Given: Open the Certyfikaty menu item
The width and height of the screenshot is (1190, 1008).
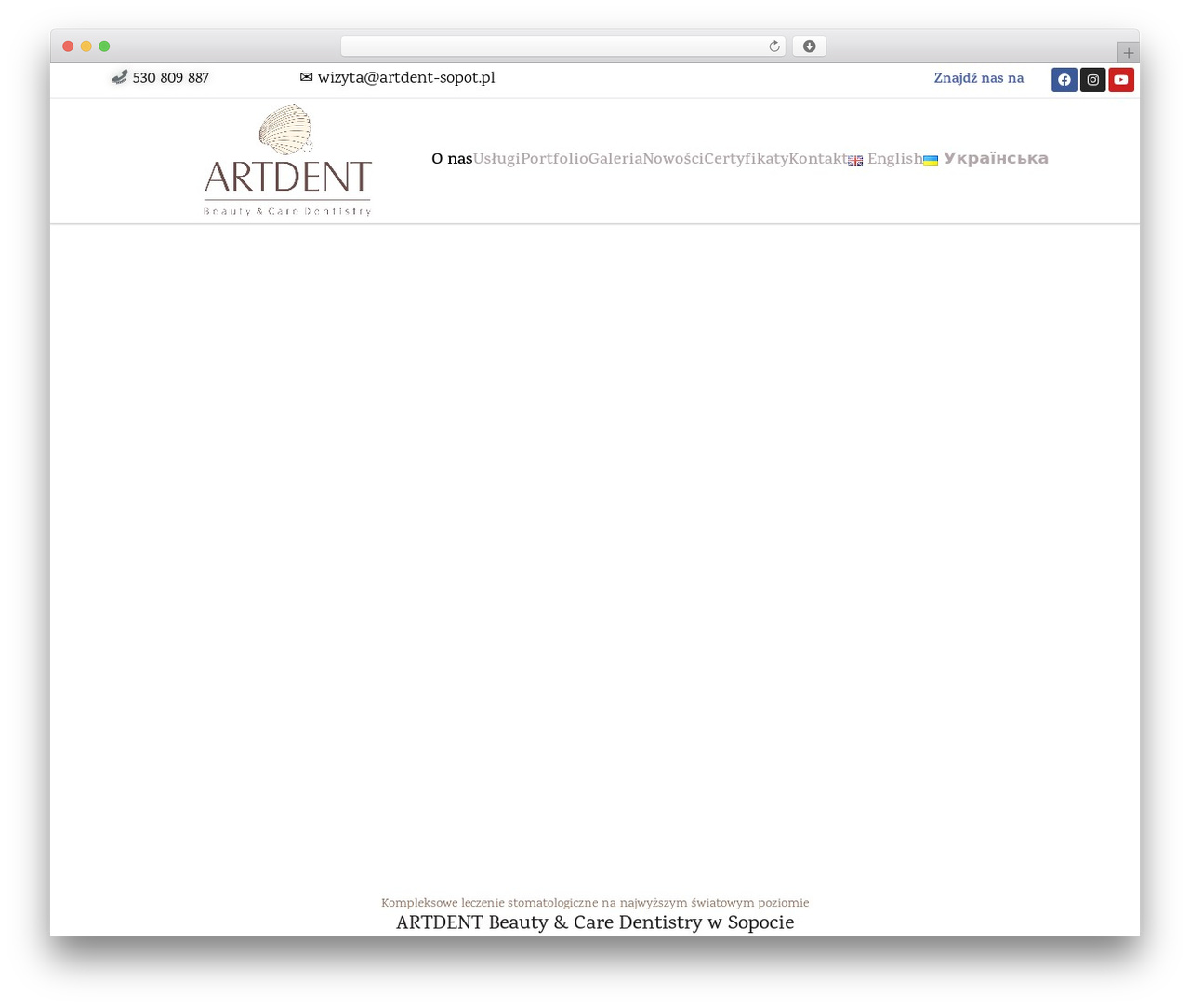Looking at the screenshot, I should pos(746,159).
